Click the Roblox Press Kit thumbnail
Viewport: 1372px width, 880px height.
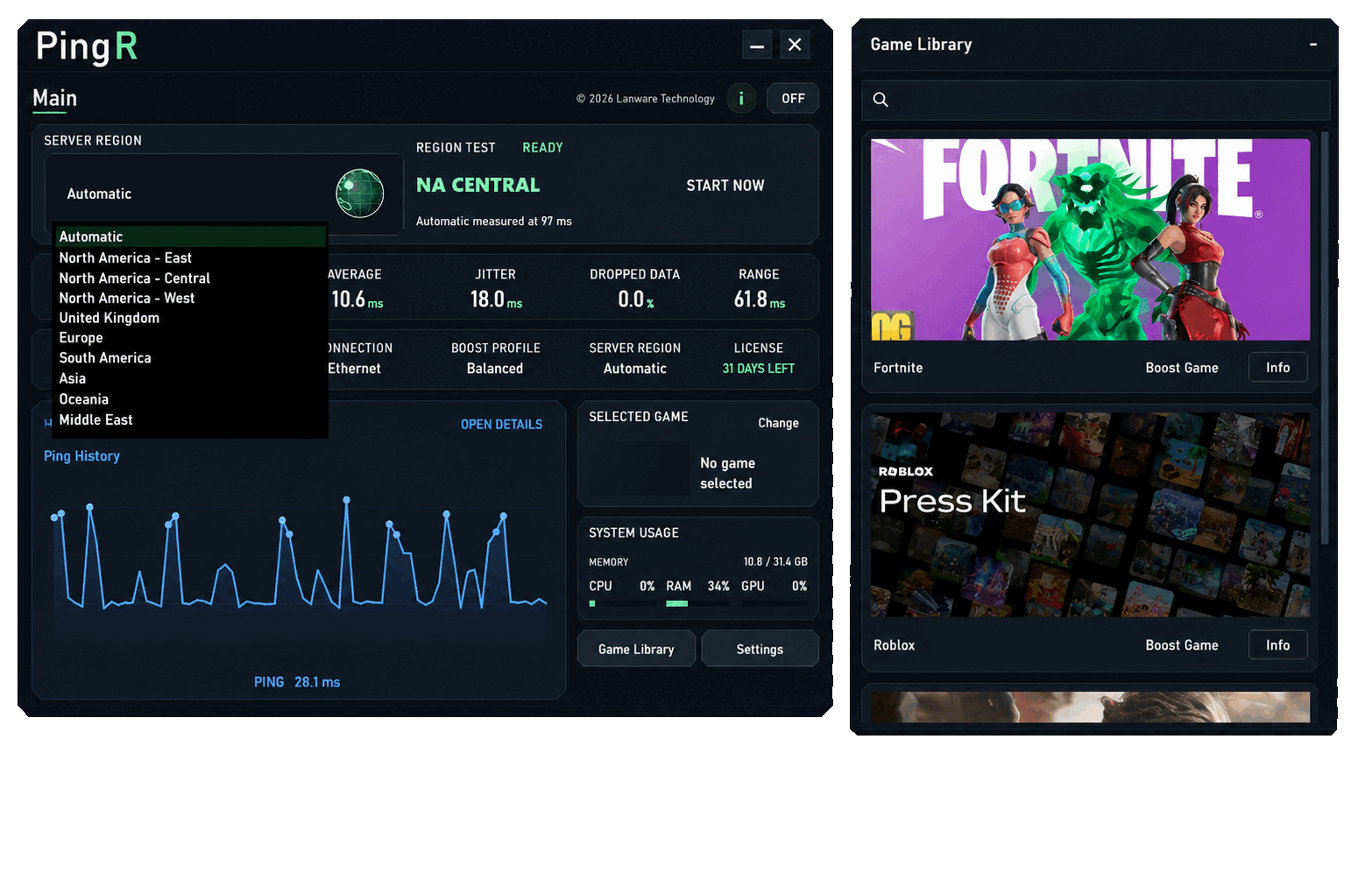[x=1090, y=515]
